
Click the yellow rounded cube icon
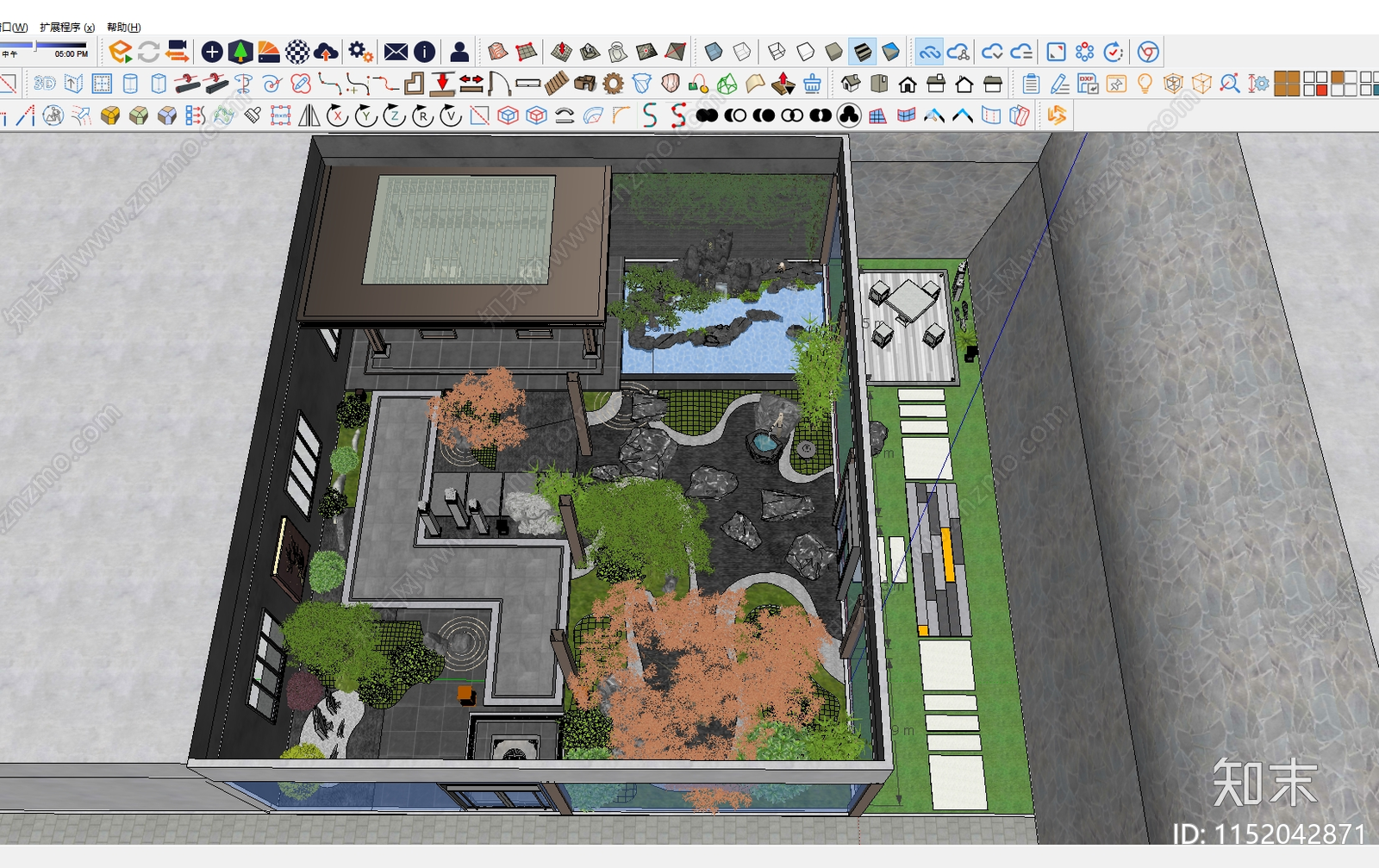point(110,116)
